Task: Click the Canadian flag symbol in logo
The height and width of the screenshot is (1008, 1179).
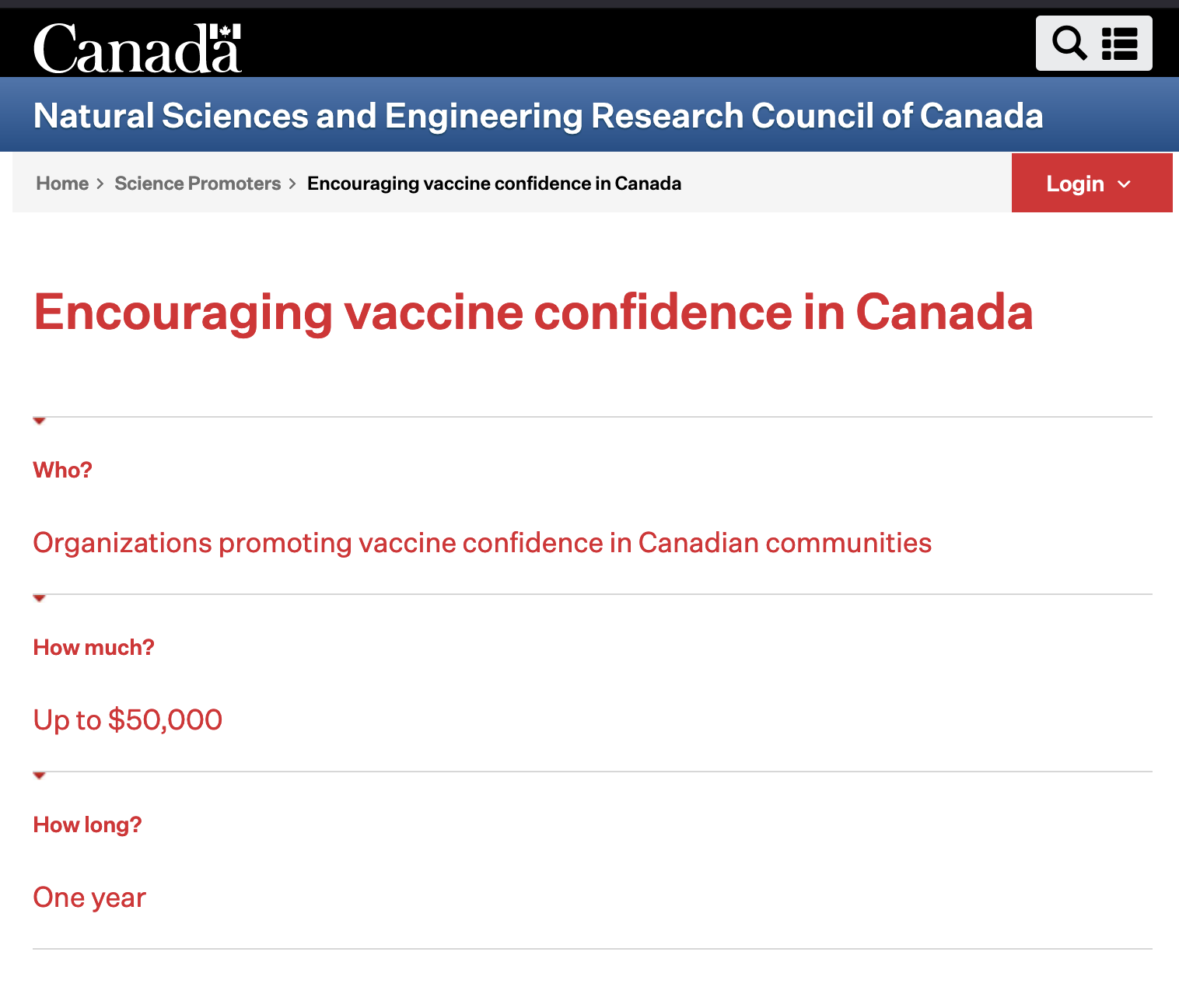Action: (226, 33)
